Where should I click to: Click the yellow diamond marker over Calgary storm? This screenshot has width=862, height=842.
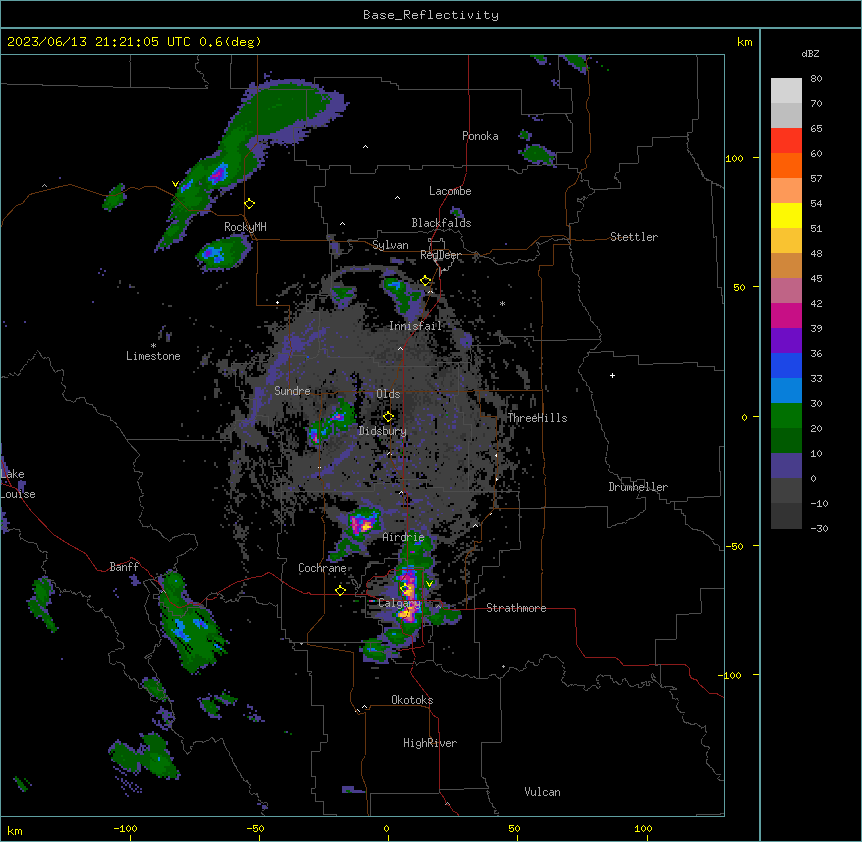(x=405, y=589)
